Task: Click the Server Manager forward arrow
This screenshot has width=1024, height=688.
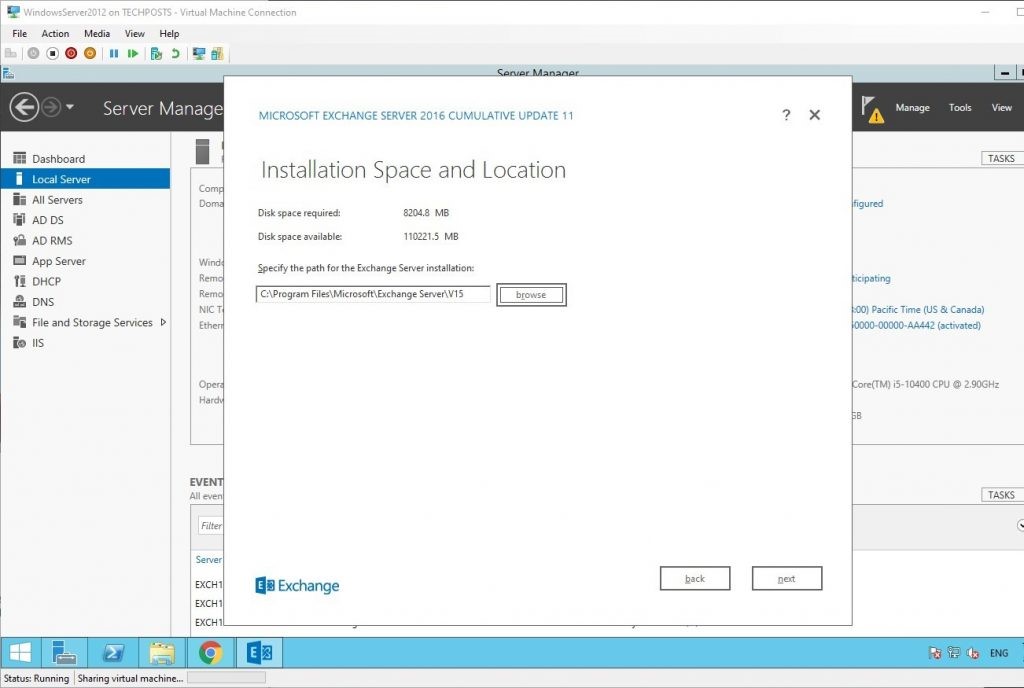Action: [x=51, y=107]
